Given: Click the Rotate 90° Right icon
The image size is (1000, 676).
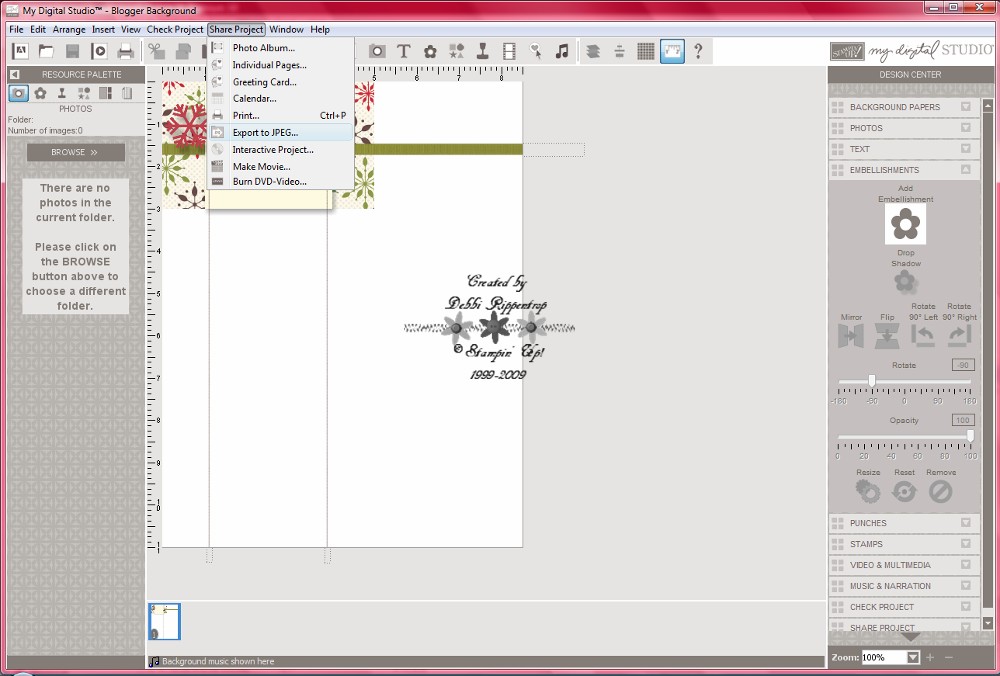Looking at the screenshot, I should (959, 335).
